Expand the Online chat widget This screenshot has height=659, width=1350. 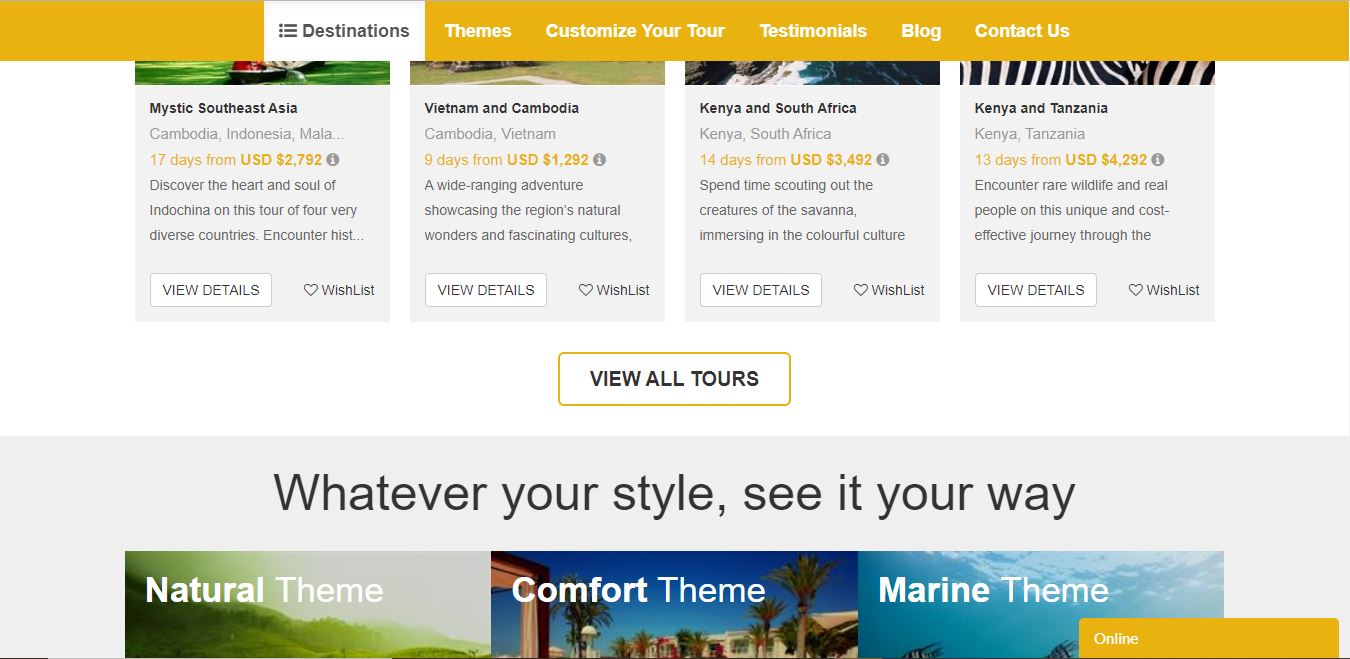coord(1208,638)
